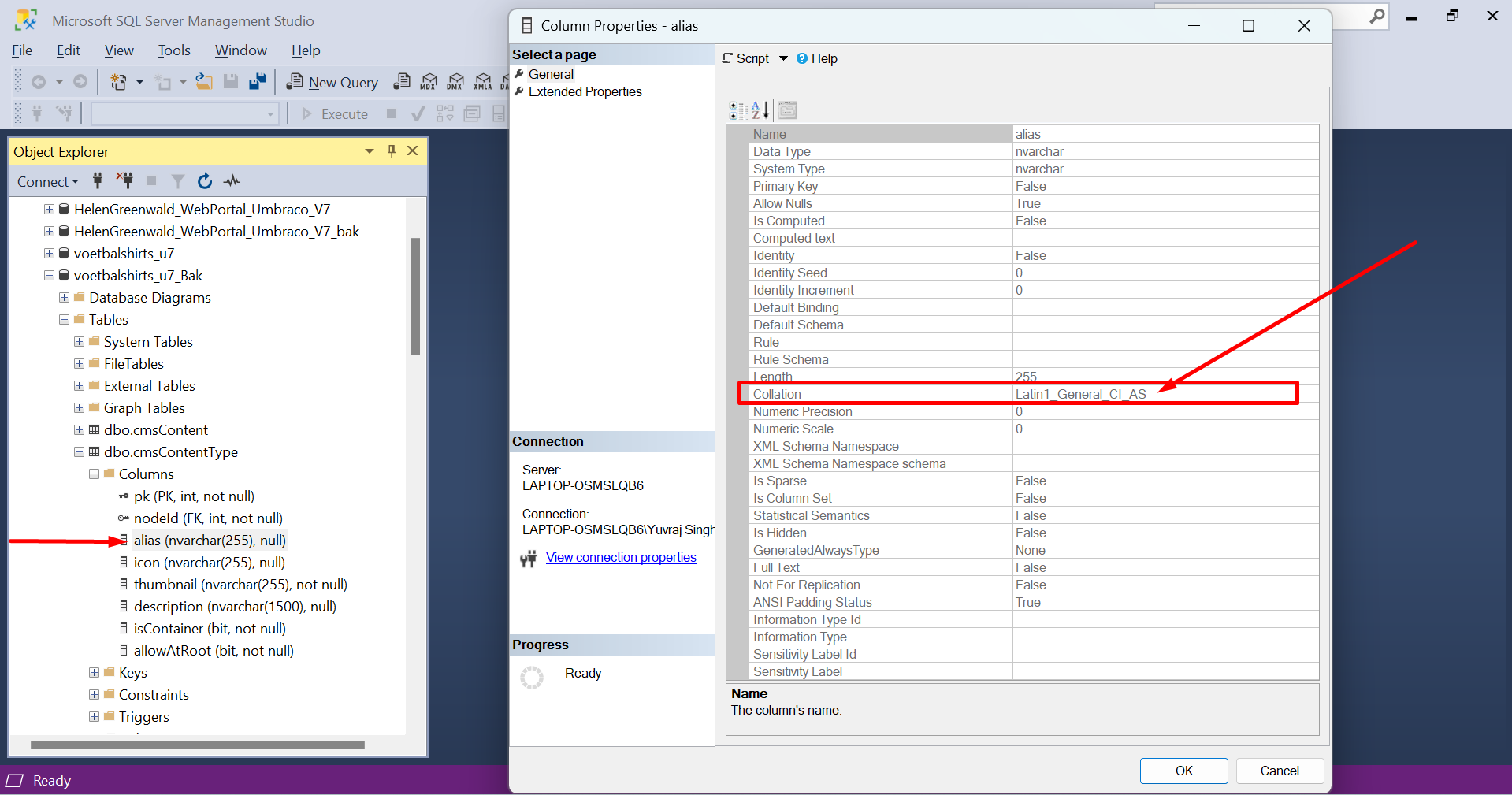This screenshot has height=795, width=1512.
Task: Click the Execute button
Action: point(335,114)
